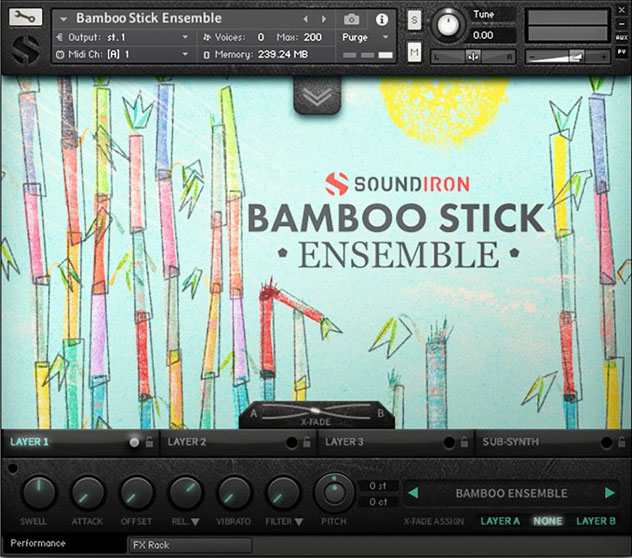Click the wrench edit-mode icon
The image size is (632, 558).
(x=25, y=18)
